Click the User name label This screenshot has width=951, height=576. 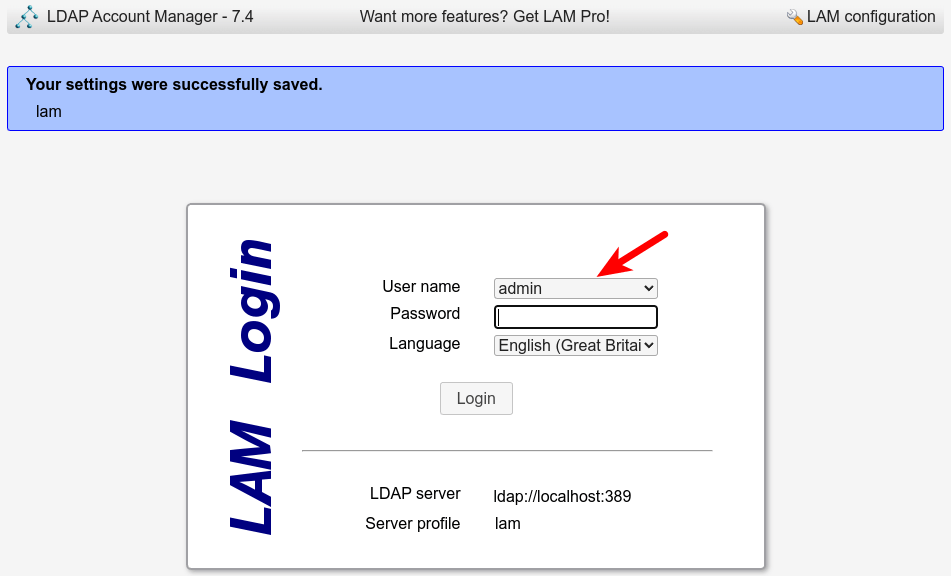click(421, 287)
